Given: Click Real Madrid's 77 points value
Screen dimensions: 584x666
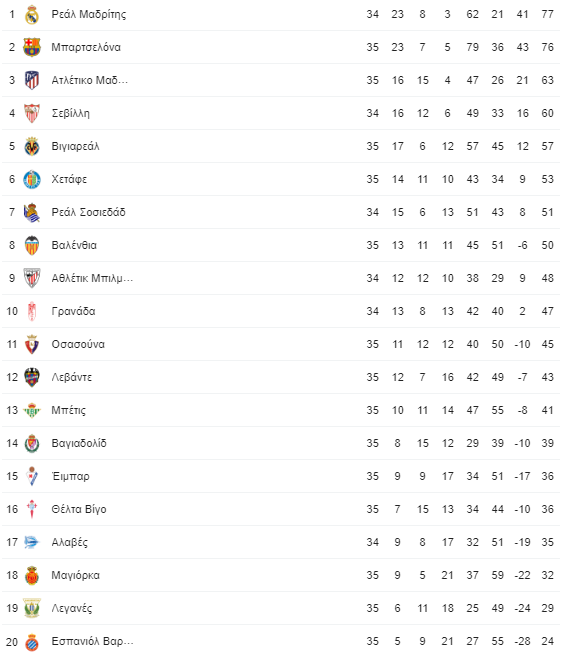Looking at the screenshot, I should (547, 14).
